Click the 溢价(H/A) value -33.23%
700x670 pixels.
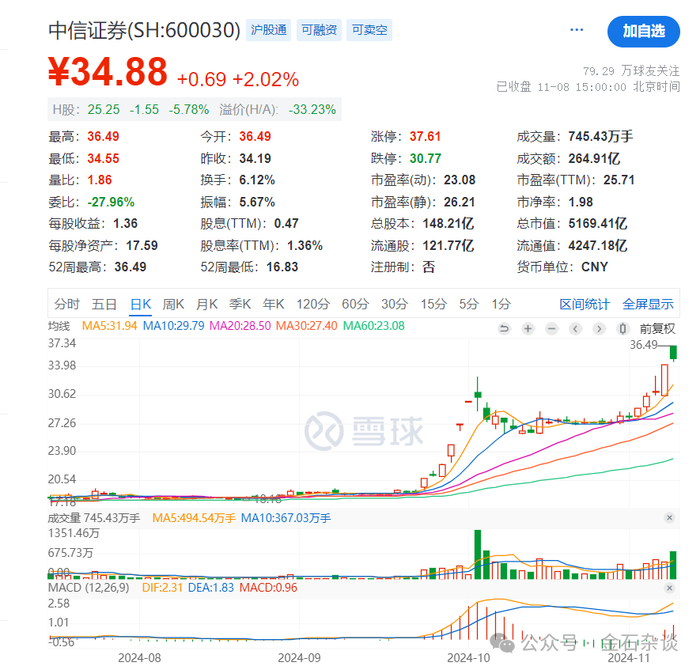pyautogui.click(x=312, y=109)
